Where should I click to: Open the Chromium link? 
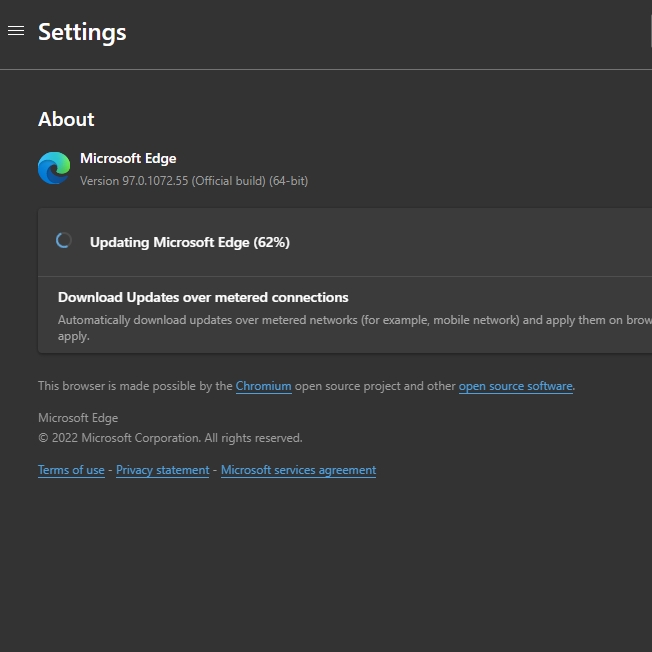pyautogui.click(x=263, y=386)
